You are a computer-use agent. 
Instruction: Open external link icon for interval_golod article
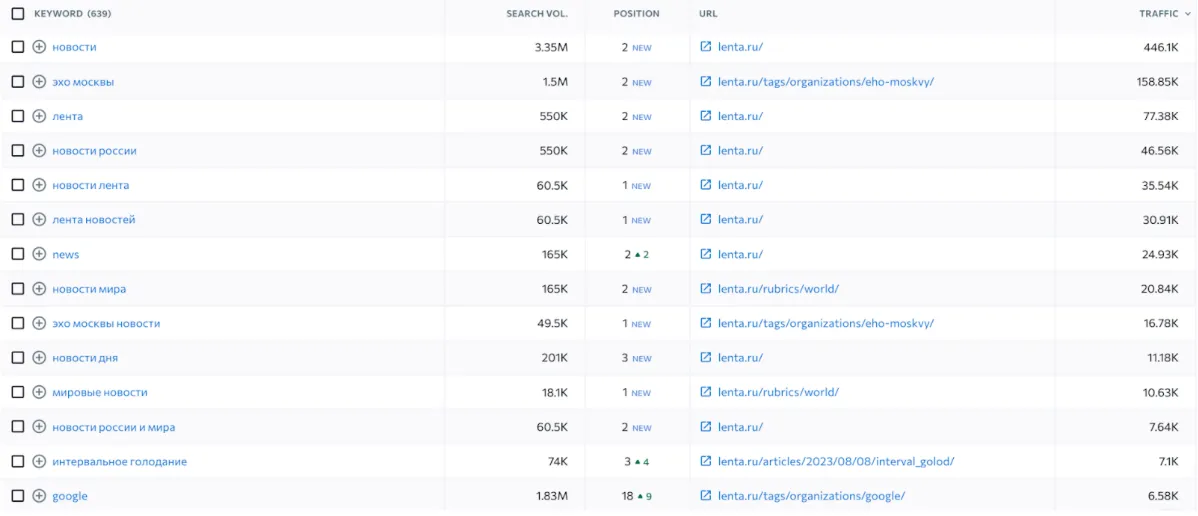coord(706,462)
